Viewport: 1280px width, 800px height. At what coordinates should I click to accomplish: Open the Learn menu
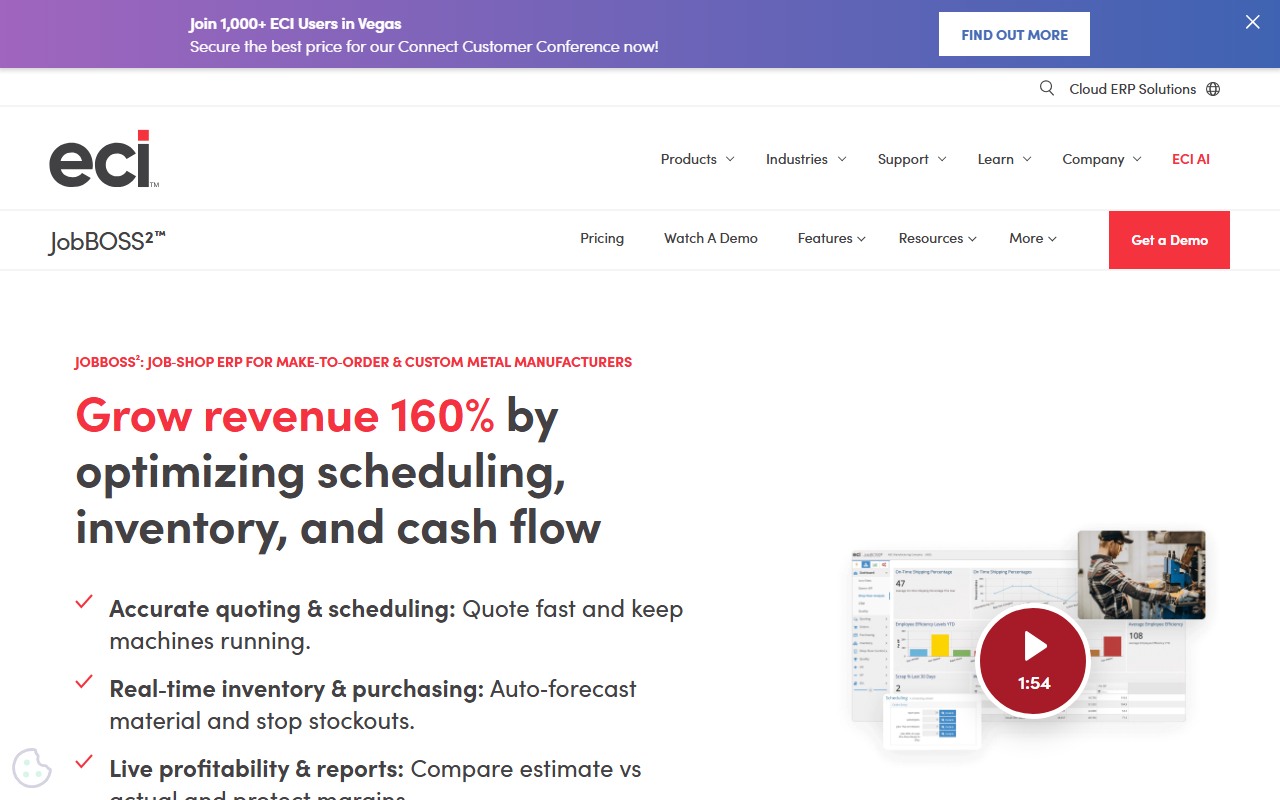[996, 159]
